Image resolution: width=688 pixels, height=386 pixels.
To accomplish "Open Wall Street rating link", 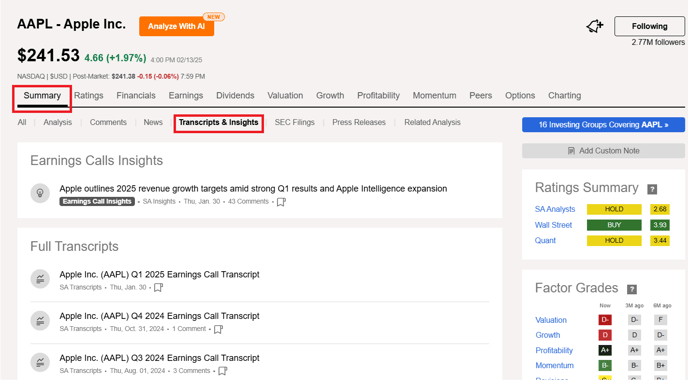I will click(553, 225).
